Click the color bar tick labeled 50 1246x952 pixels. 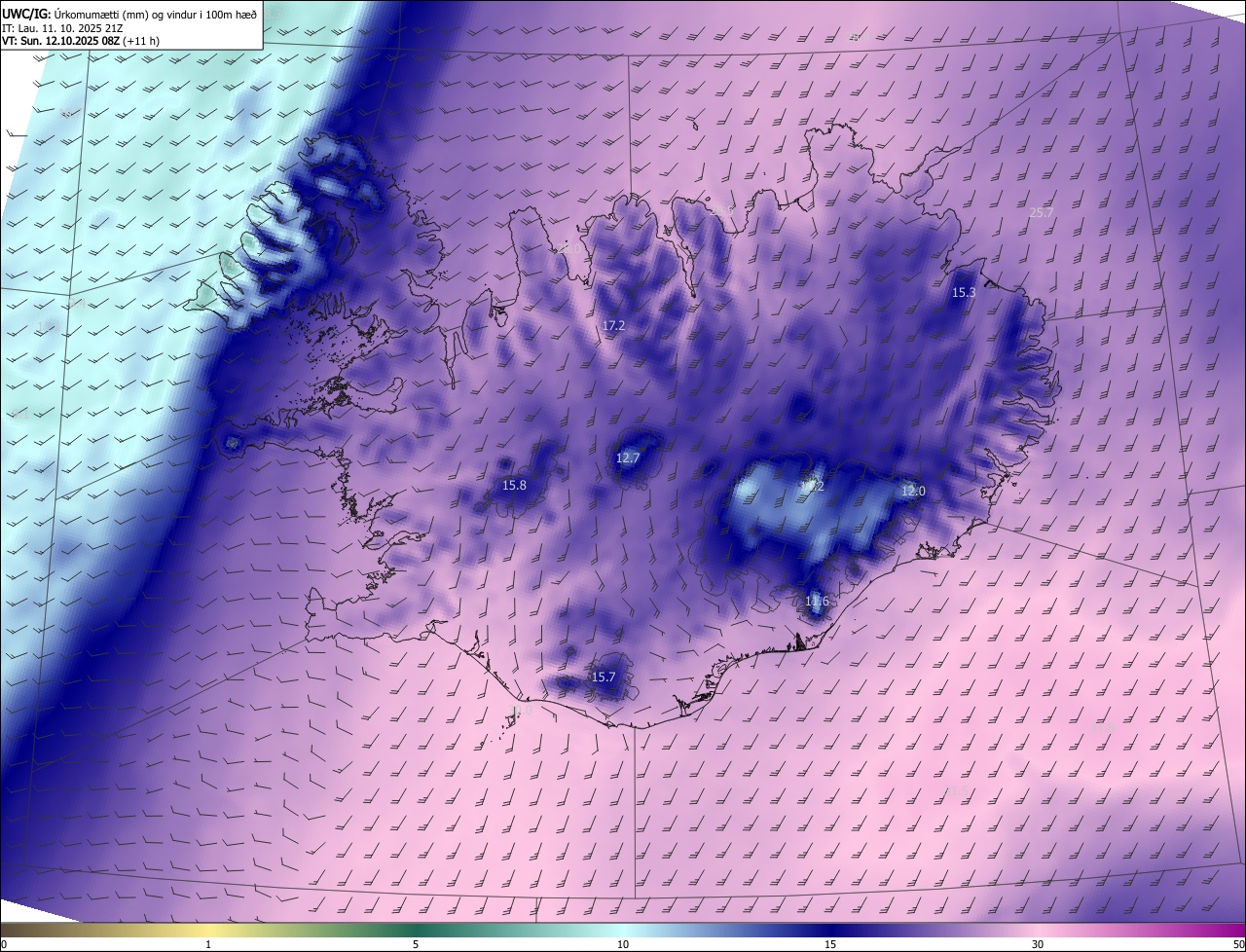(x=1238, y=944)
